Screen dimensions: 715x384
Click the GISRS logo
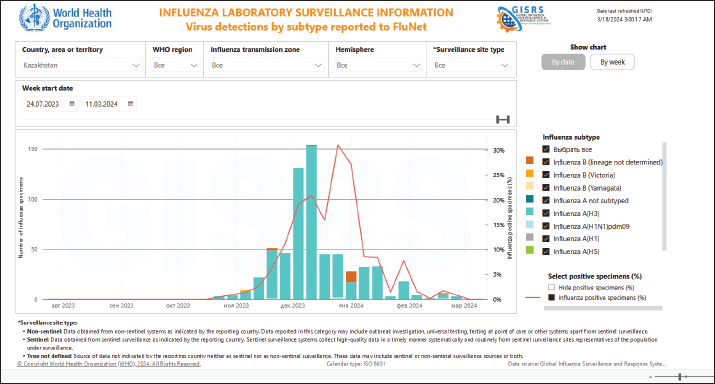(523, 19)
